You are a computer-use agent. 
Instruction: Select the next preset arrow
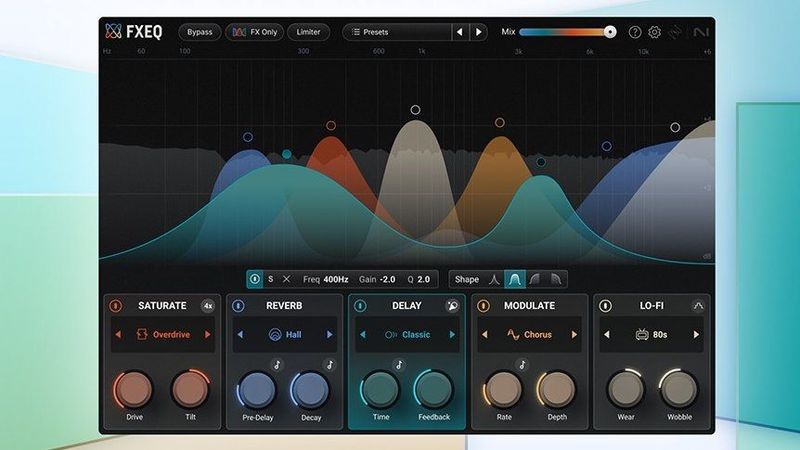point(479,32)
